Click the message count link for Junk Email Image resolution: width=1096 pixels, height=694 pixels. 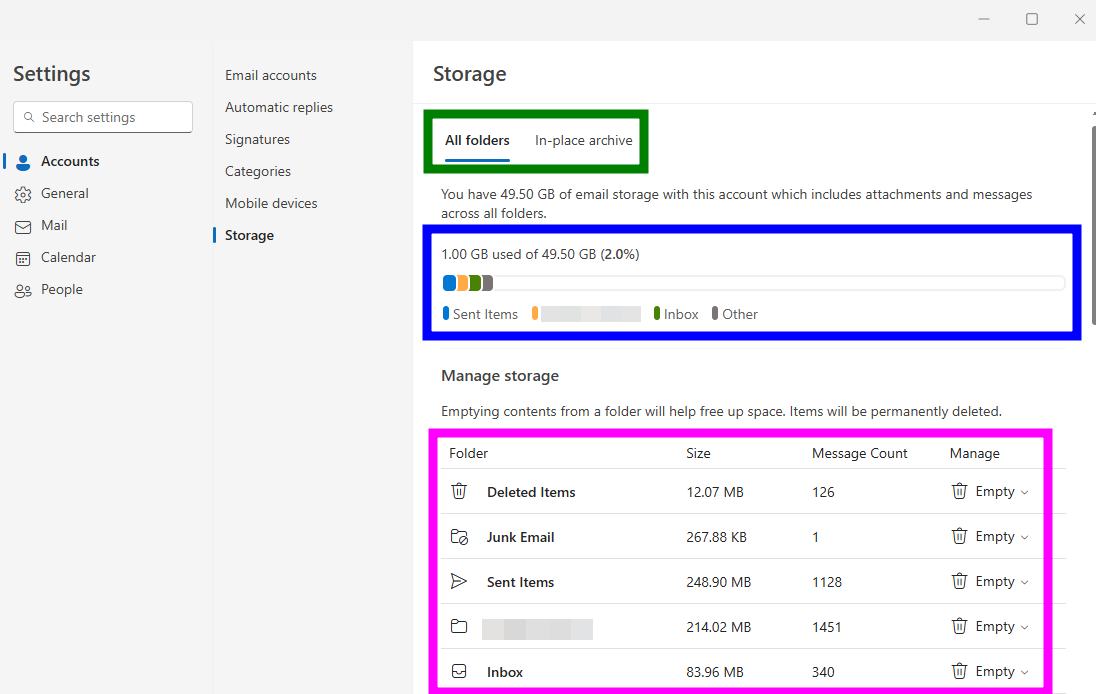click(x=815, y=536)
